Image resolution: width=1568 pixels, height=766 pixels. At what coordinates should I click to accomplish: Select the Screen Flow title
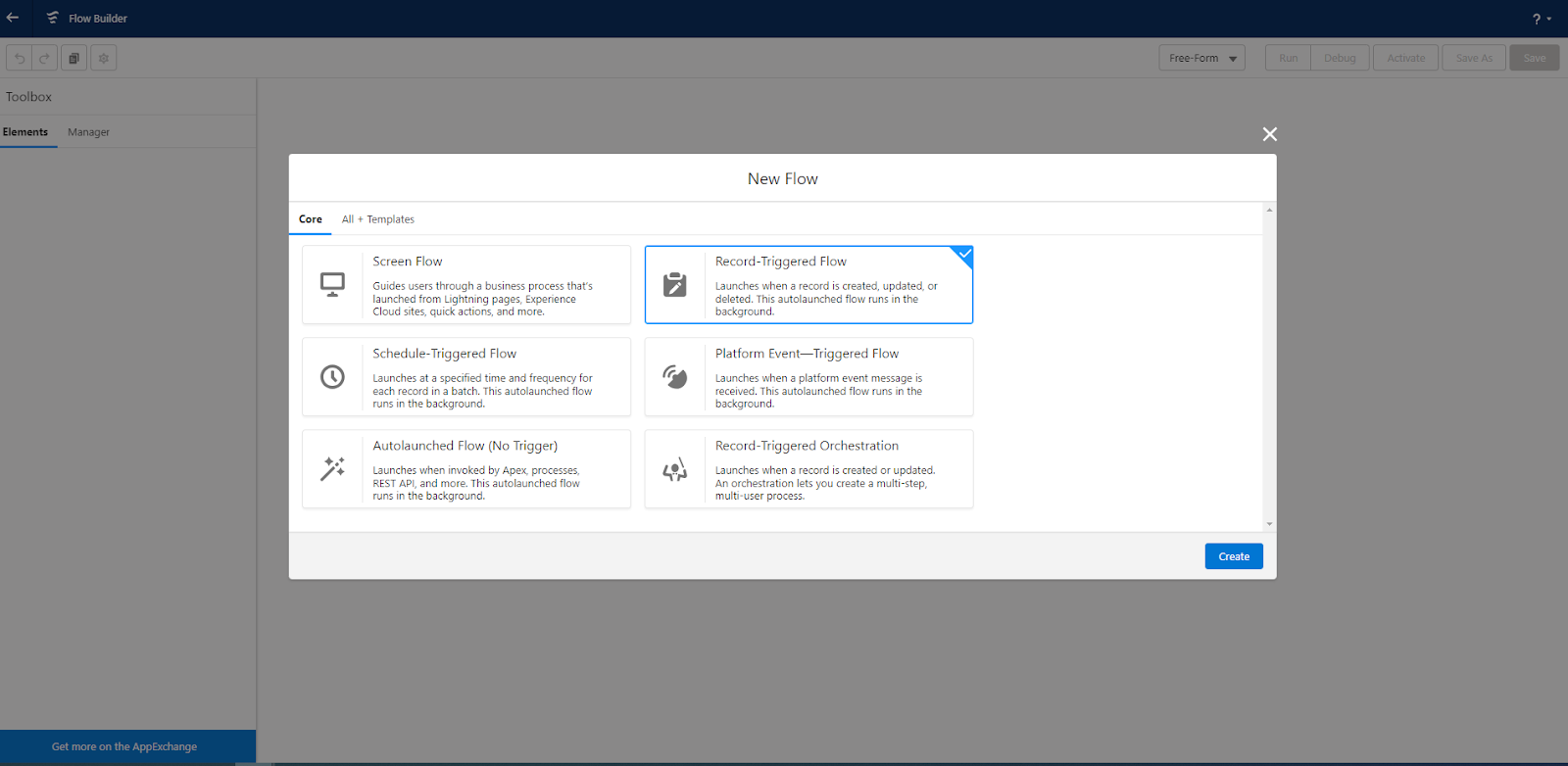[408, 262]
